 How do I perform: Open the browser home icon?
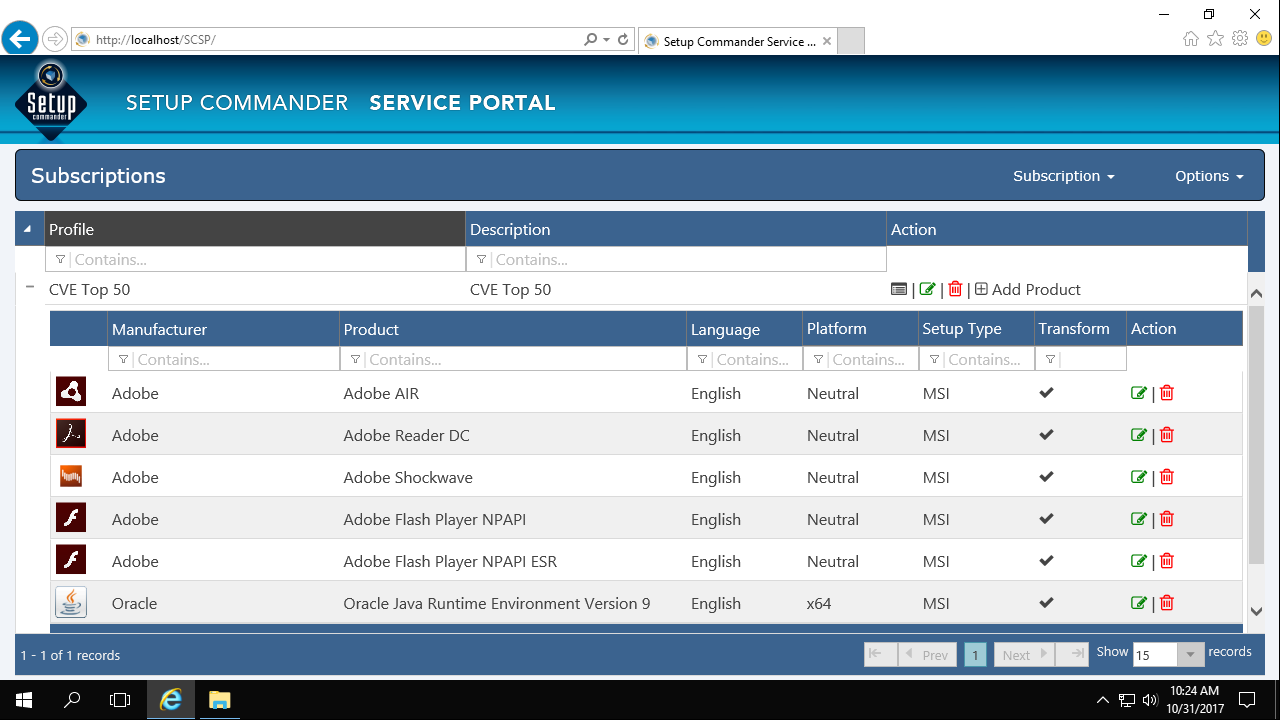(x=1190, y=39)
